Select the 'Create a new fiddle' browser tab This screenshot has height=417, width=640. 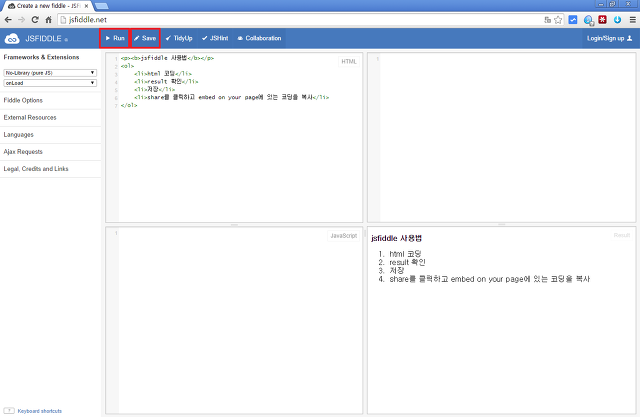pyautogui.click(x=46, y=6)
